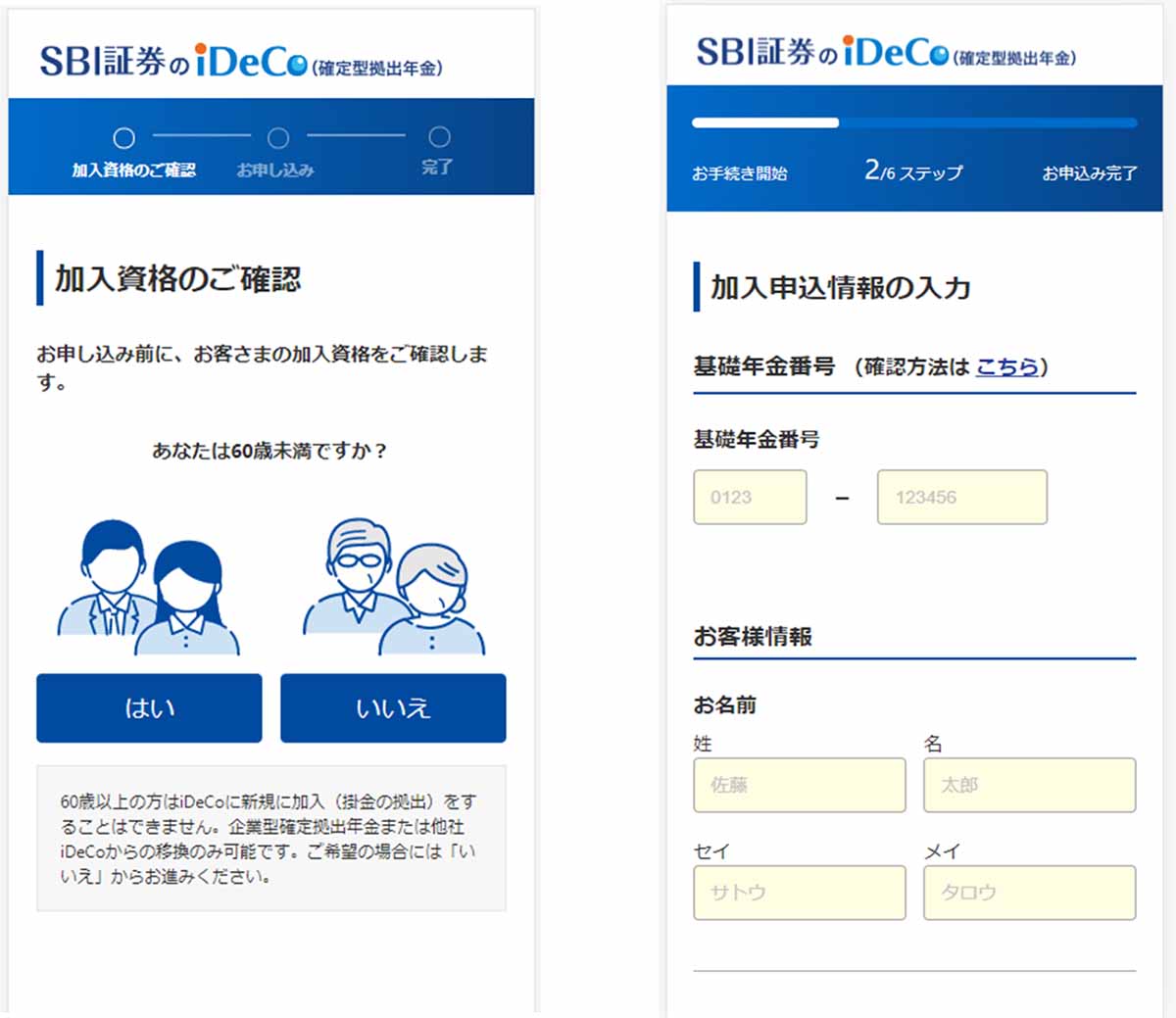Screen dimensions: 1176x1018
Task: Click the step progress bar showing 2/6
Action: pos(913,122)
